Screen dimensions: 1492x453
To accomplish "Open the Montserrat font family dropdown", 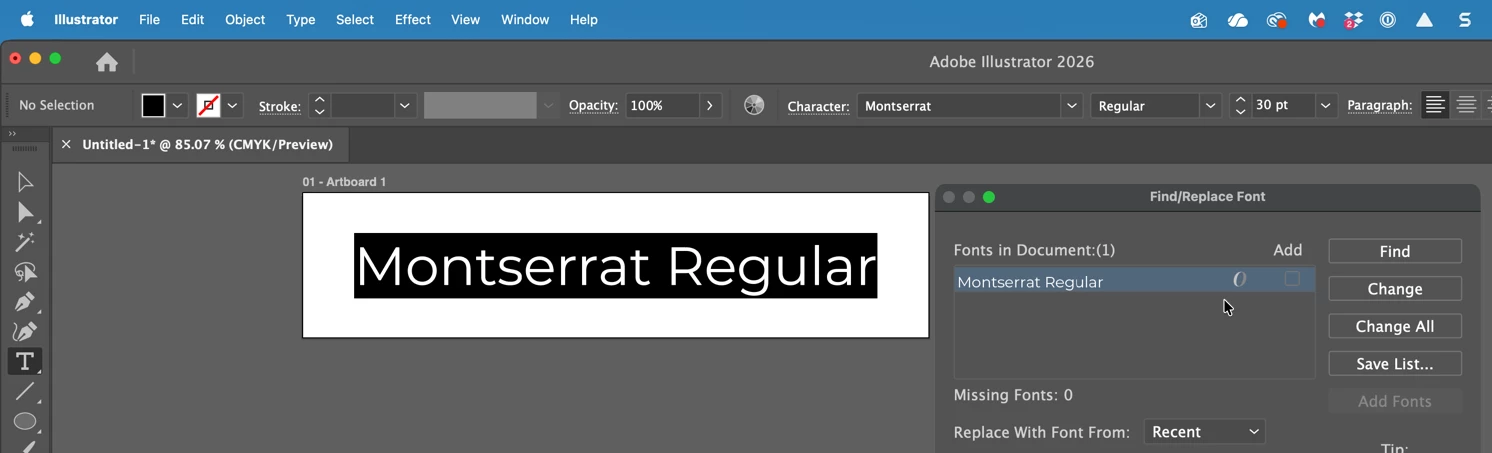I will pyautogui.click(x=1072, y=105).
